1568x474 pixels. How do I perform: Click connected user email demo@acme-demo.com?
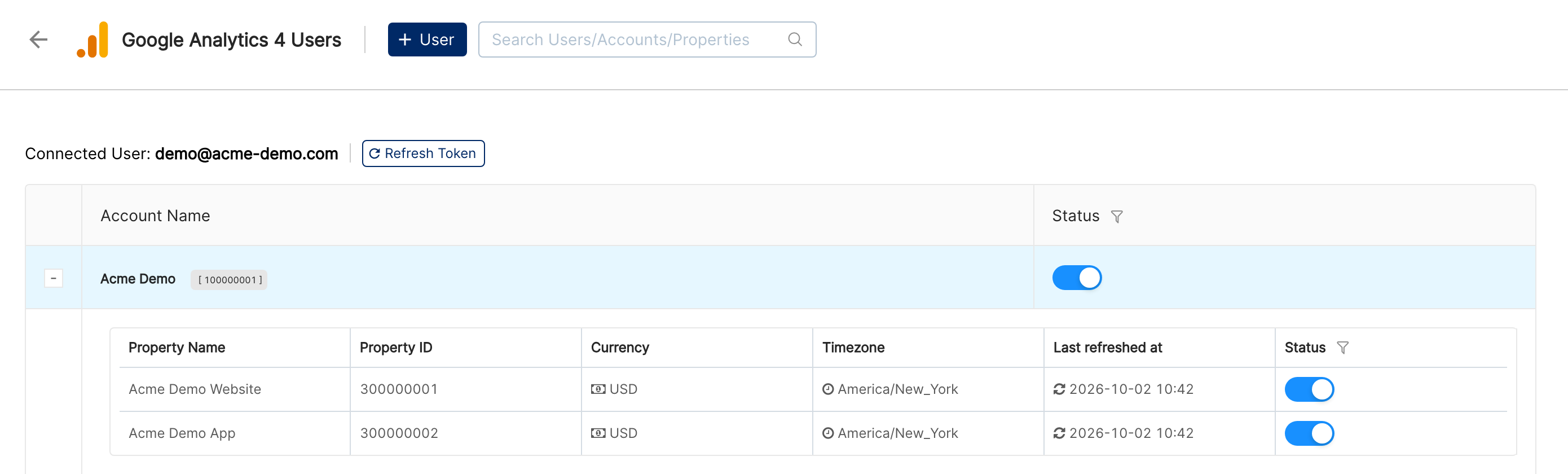pos(246,153)
